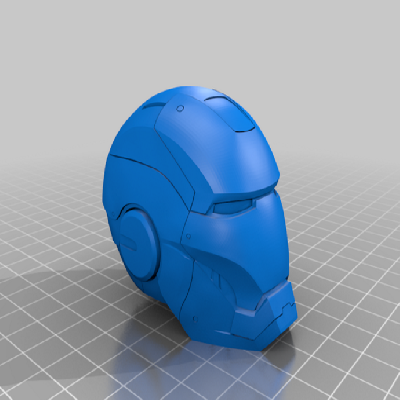Select the horizontal slot inside the ear disc
The height and width of the screenshot is (400, 400).
coord(128,241)
